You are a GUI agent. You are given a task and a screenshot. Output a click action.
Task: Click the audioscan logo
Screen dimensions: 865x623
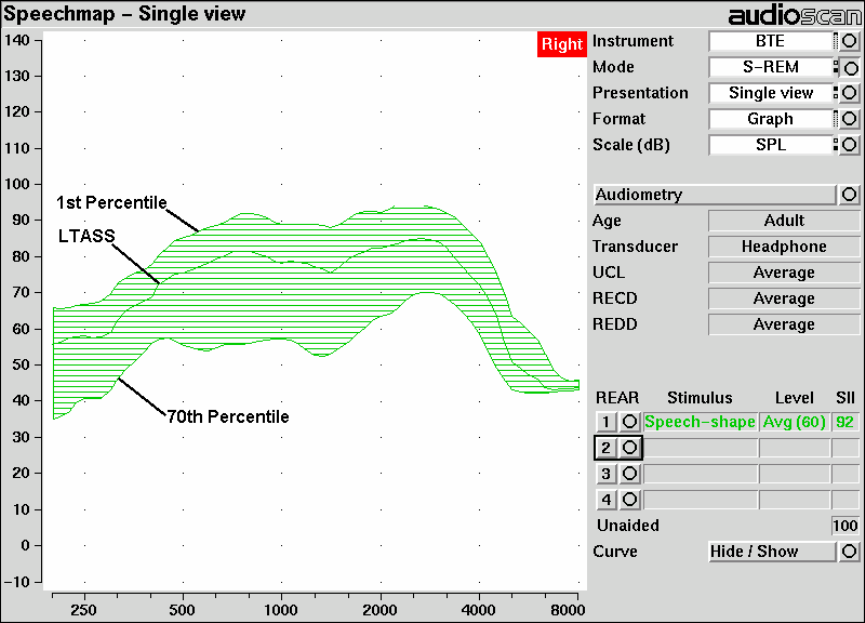click(x=795, y=15)
